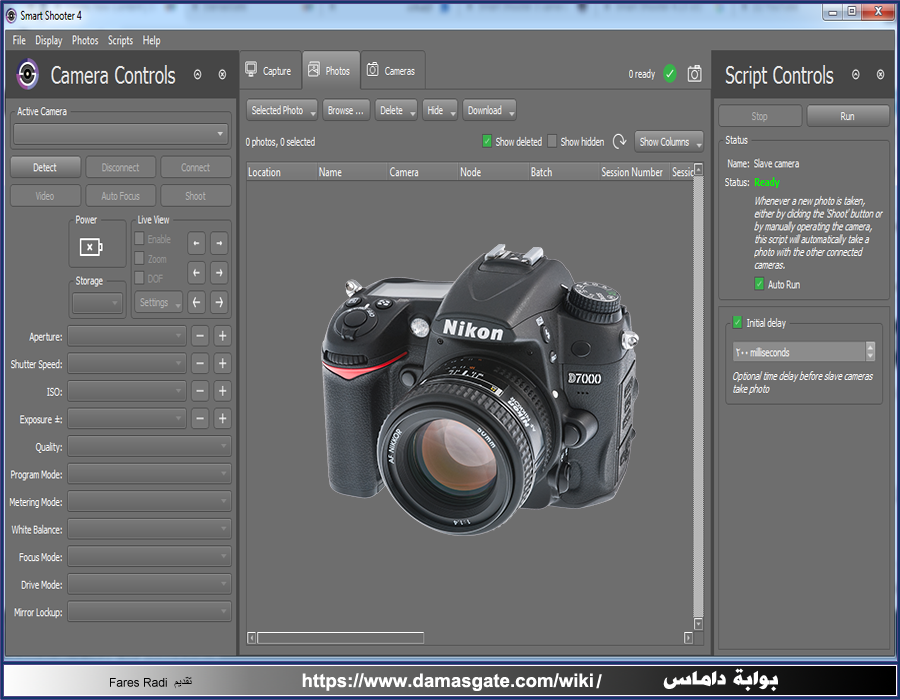Open the File menu

(19, 40)
